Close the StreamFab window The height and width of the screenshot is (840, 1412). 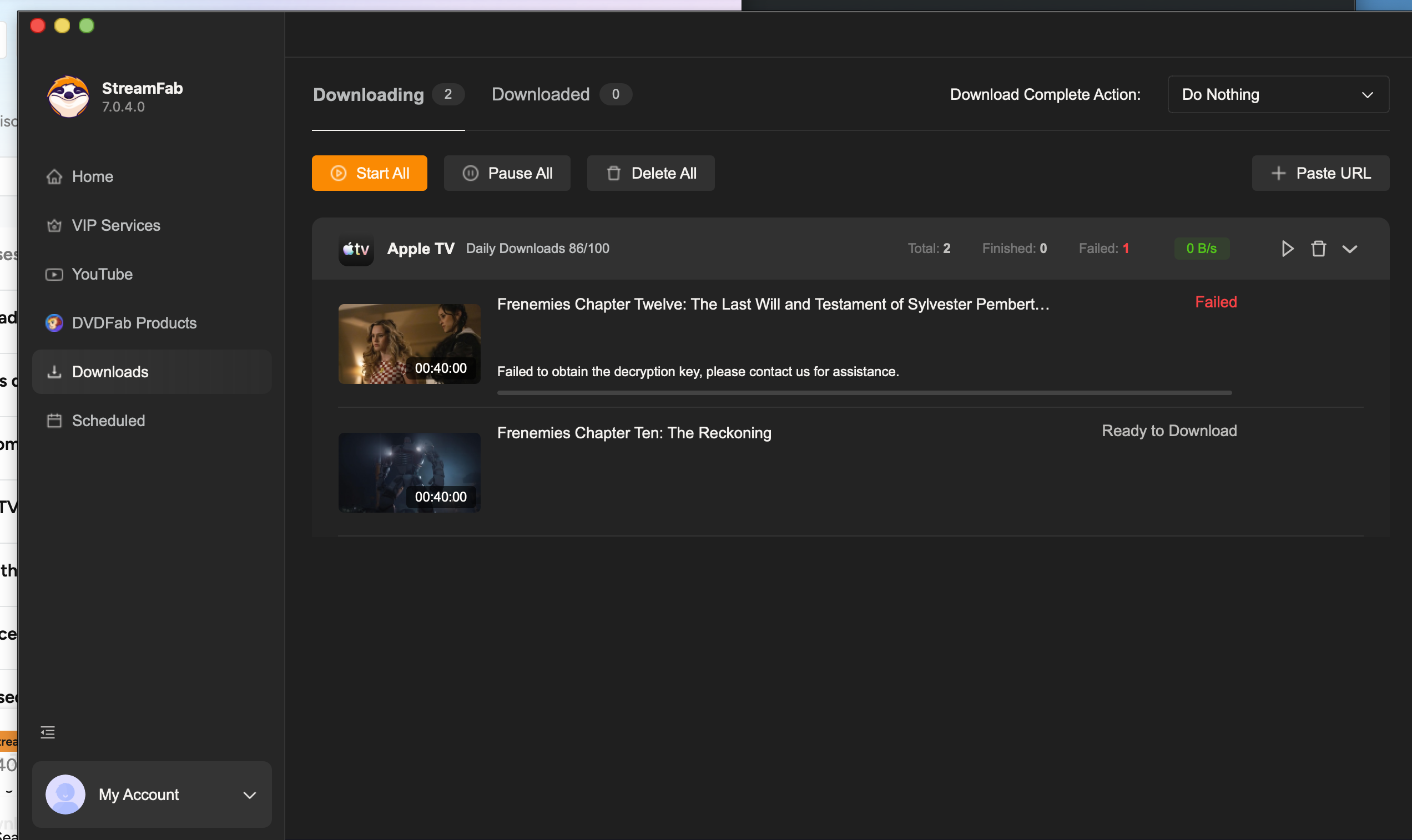pos(38,26)
